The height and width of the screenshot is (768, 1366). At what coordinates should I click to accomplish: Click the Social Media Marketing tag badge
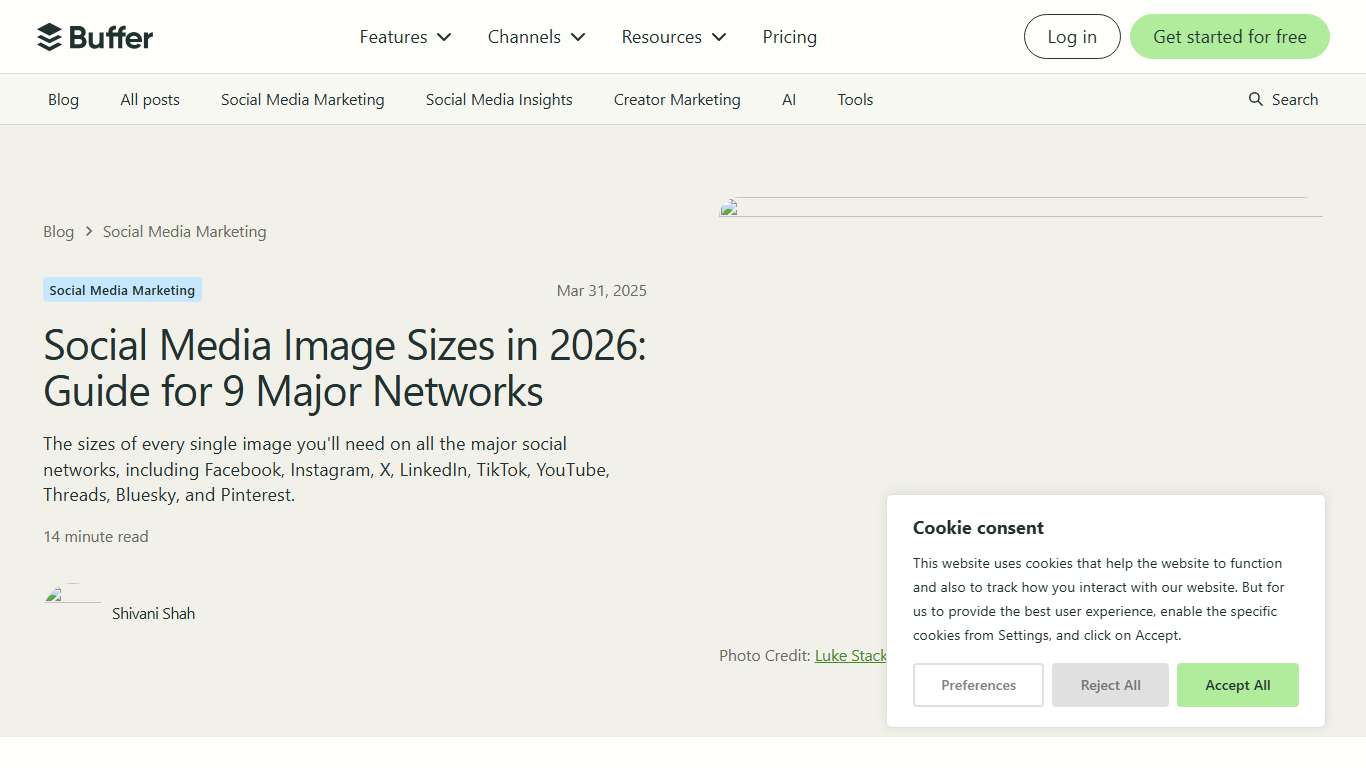click(x=121, y=289)
